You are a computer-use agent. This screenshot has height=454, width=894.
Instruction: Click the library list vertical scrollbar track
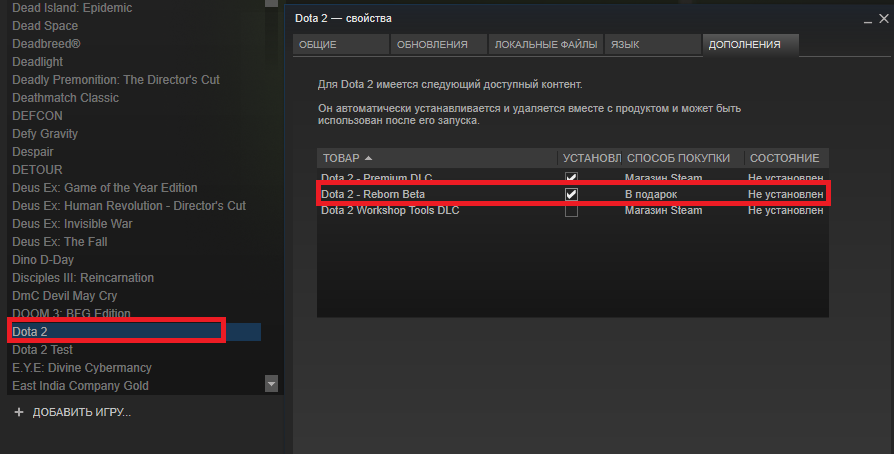point(271,191)
